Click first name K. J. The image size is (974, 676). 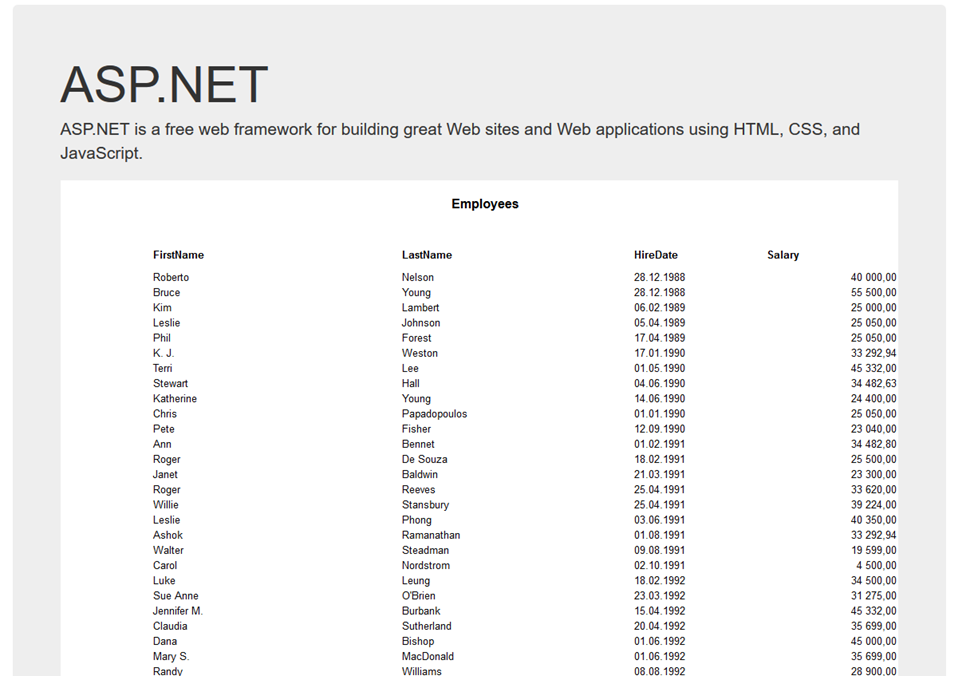[163, 353]
